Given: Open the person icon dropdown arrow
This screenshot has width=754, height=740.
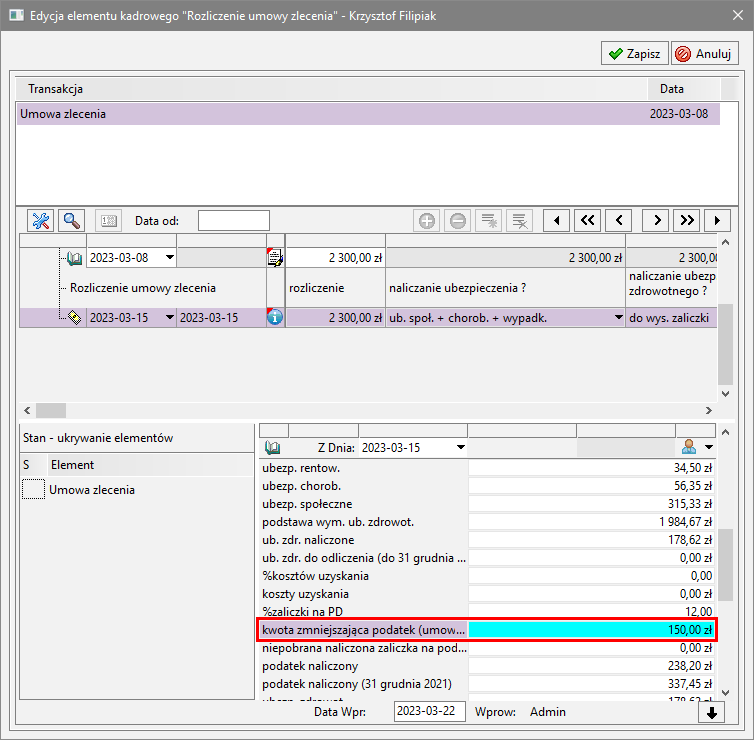Looking at the screenshot, I should 709,448.
